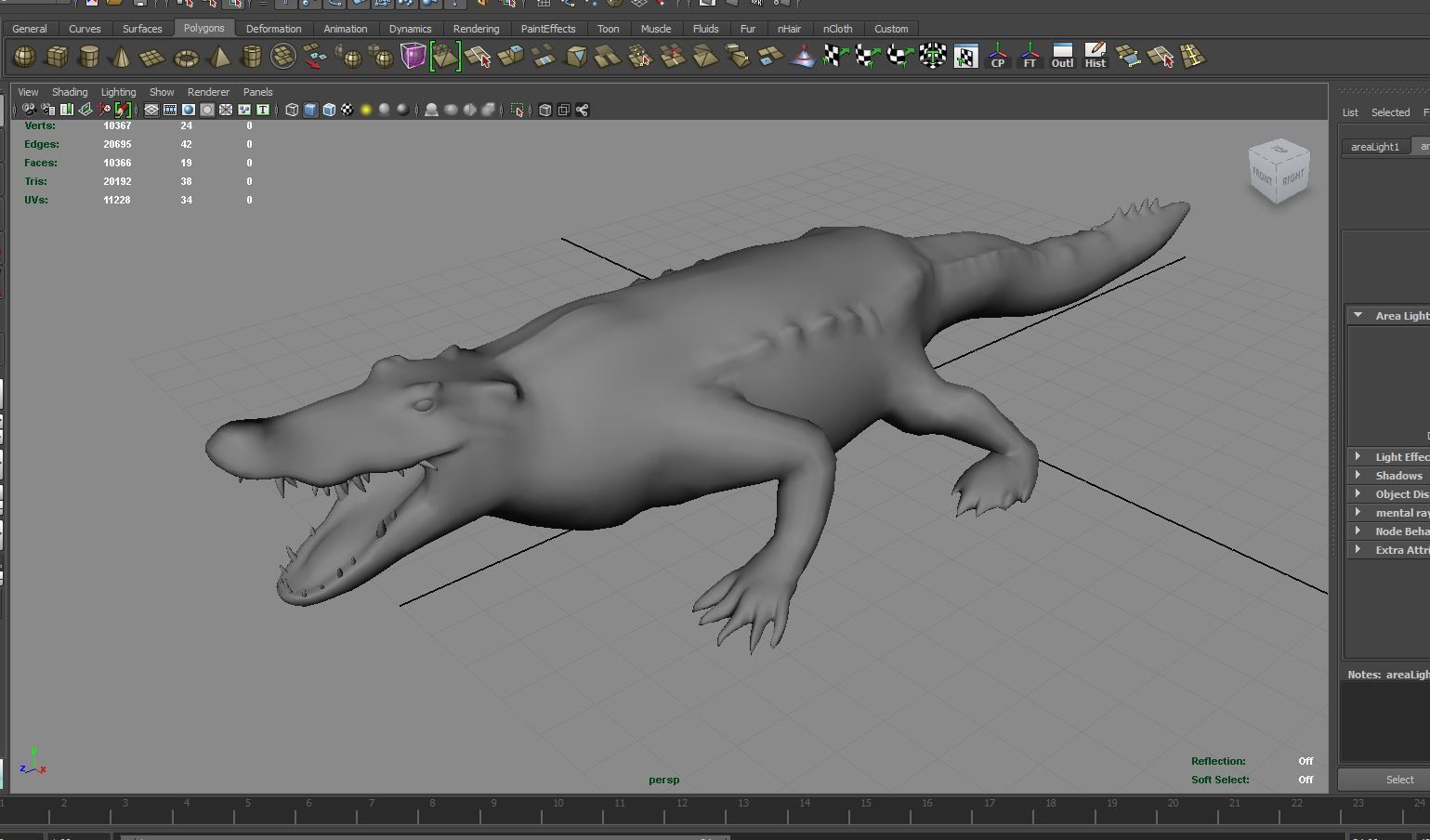Switch to the nCloth shelf tab
Image resolution: width=1430 pixels, height=840 pixels.
click(x=837, y=29)
